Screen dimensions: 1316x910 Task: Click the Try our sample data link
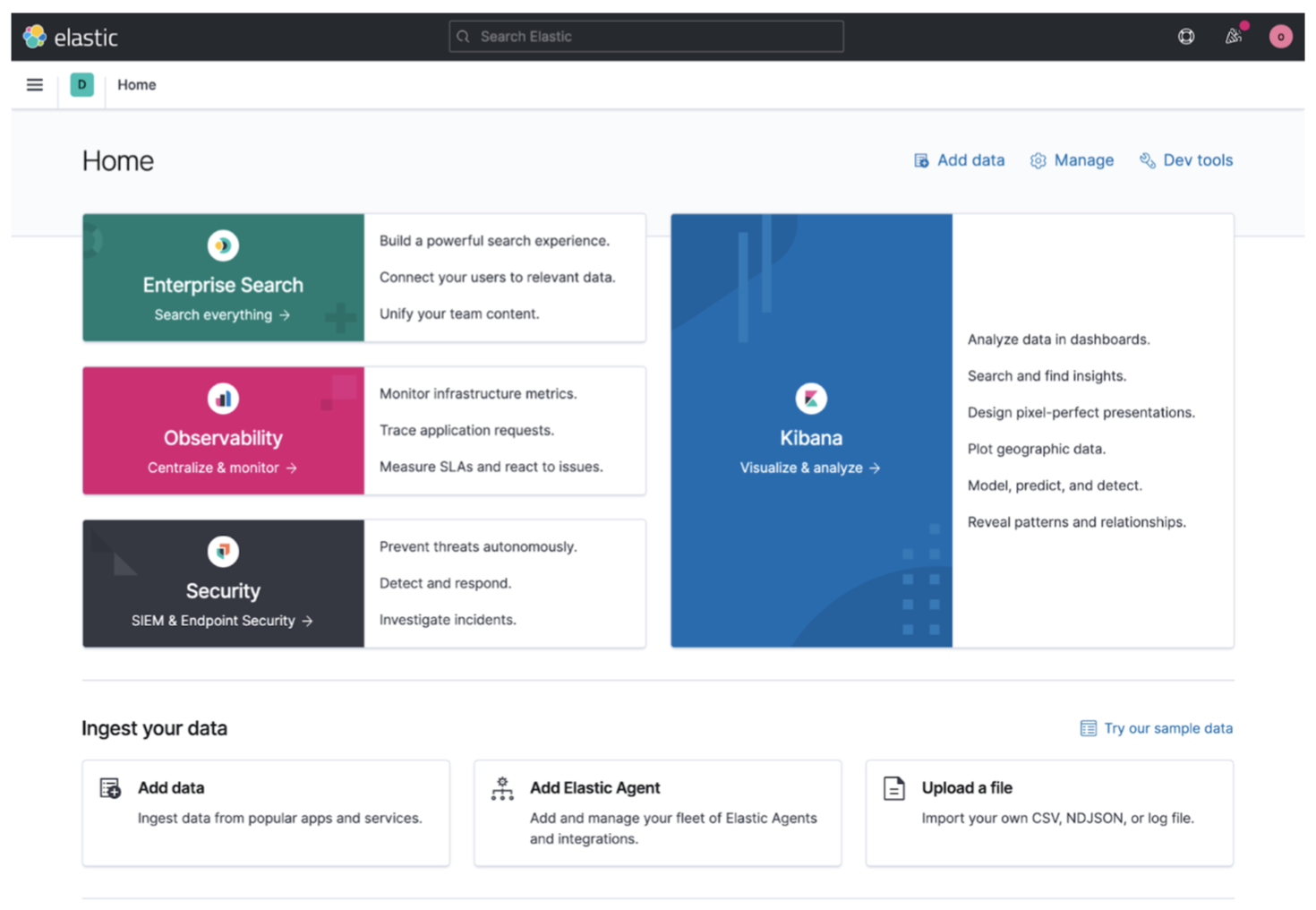pos(1167,728)
